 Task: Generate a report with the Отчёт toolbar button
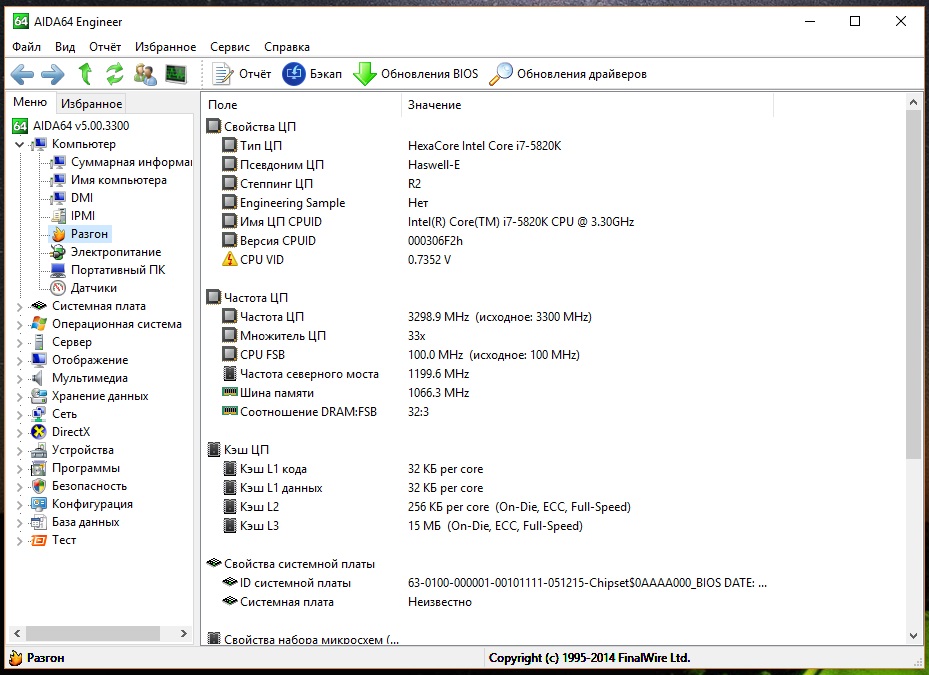click(x=242, y=74)
